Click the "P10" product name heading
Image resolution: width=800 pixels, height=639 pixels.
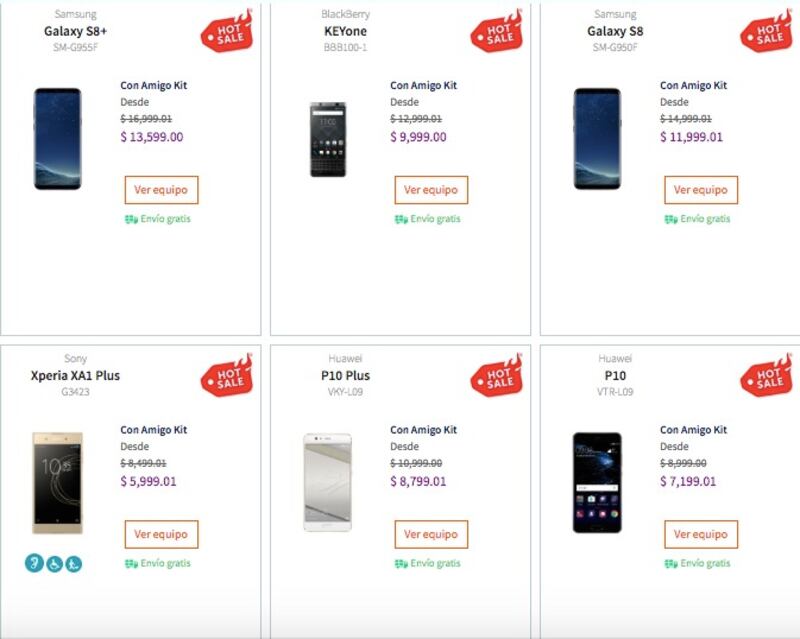(615, 376)
